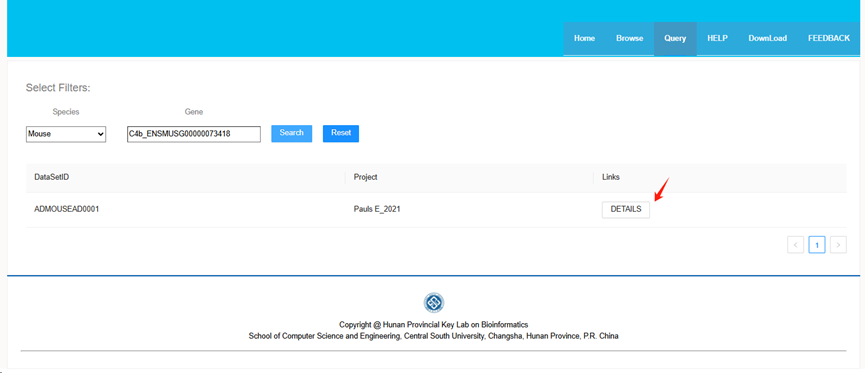The height and width of the screenshot is (373, 865).
Task: Click the Select Filters heading
Action: click(x=58, y=88)
